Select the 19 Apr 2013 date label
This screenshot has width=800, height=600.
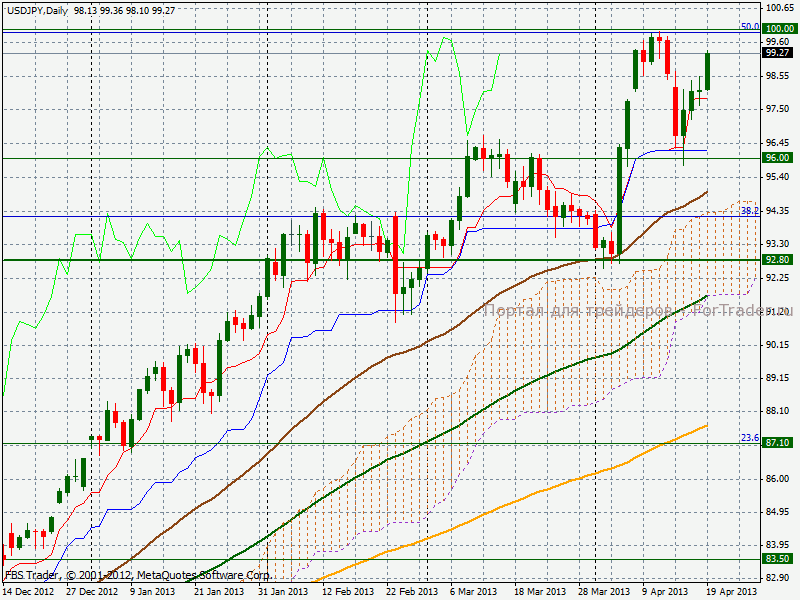tap(733, 592)
